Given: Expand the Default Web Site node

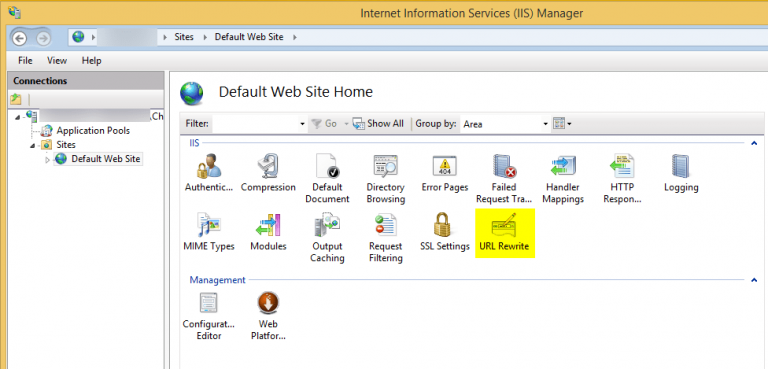Looking at the screenshot, I should 48,160.
